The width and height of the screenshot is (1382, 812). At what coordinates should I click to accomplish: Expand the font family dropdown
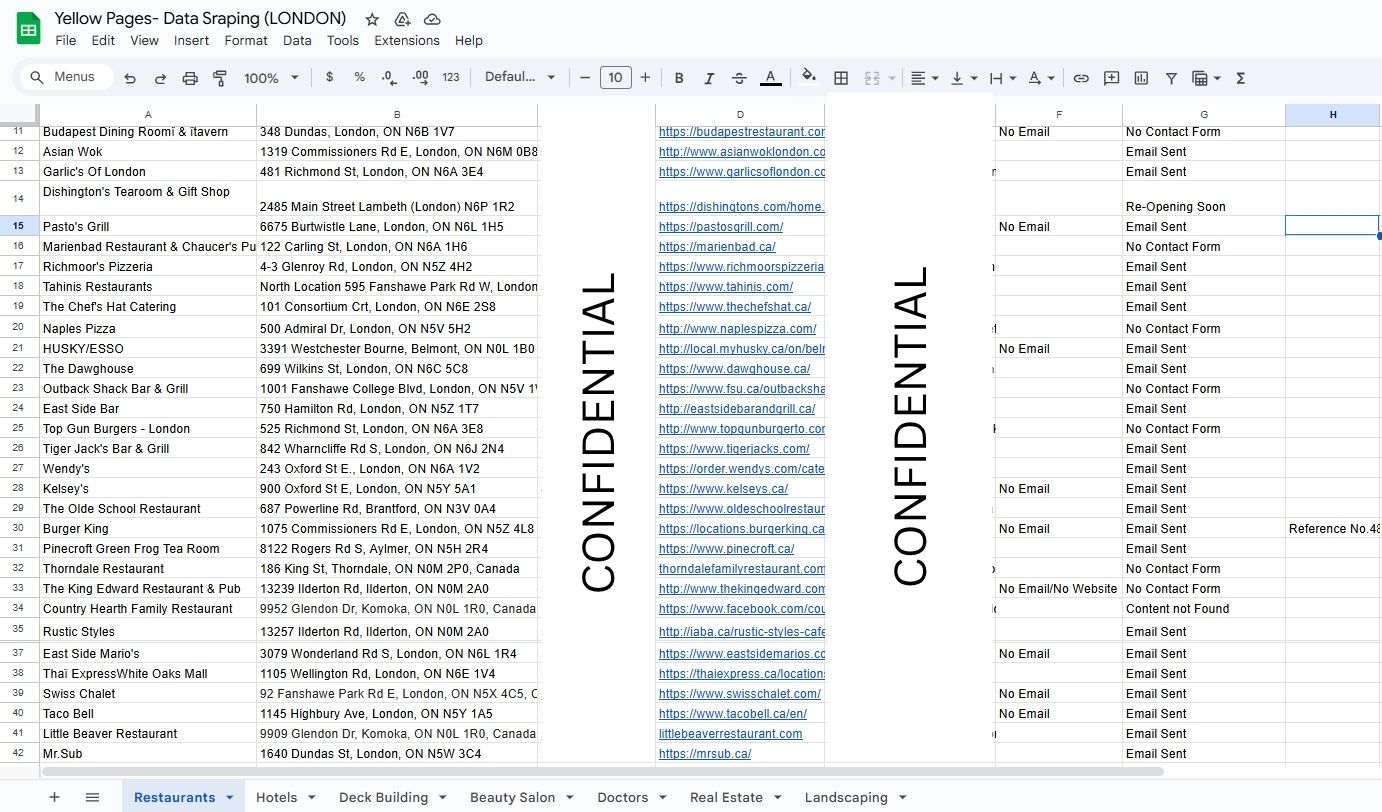[x=520, y=78]
